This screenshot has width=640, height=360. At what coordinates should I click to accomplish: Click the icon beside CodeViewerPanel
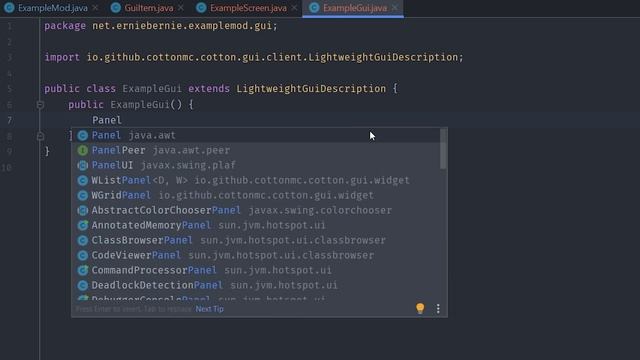click(83, 256)
